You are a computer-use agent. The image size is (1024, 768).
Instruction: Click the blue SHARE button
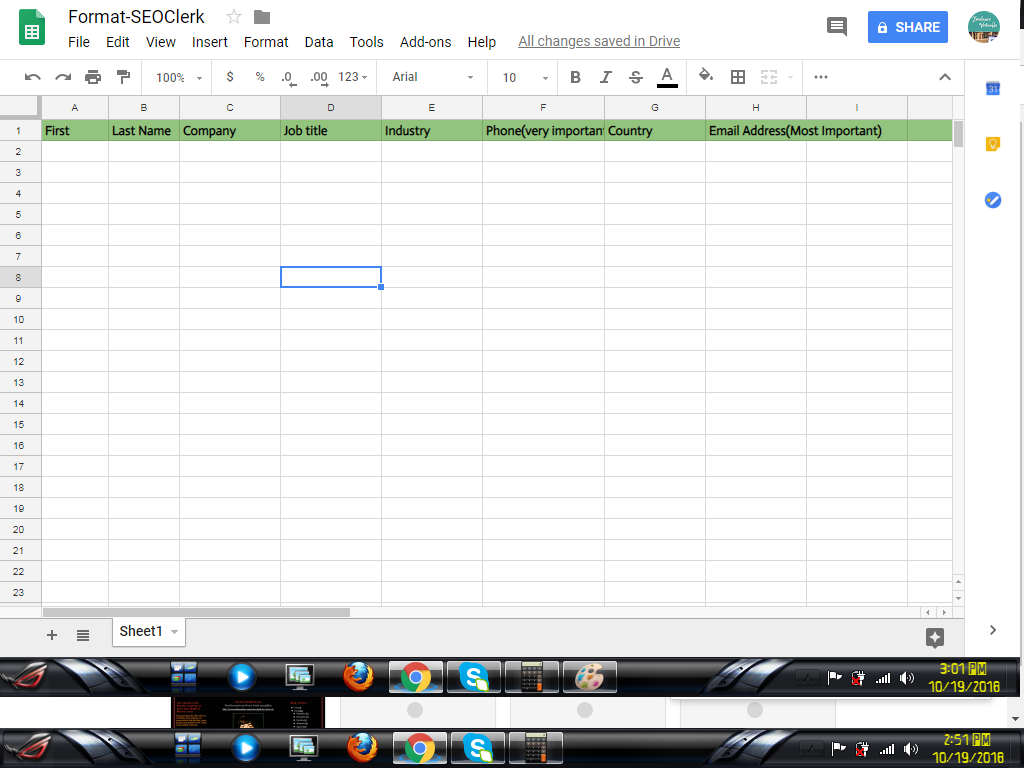908,27
